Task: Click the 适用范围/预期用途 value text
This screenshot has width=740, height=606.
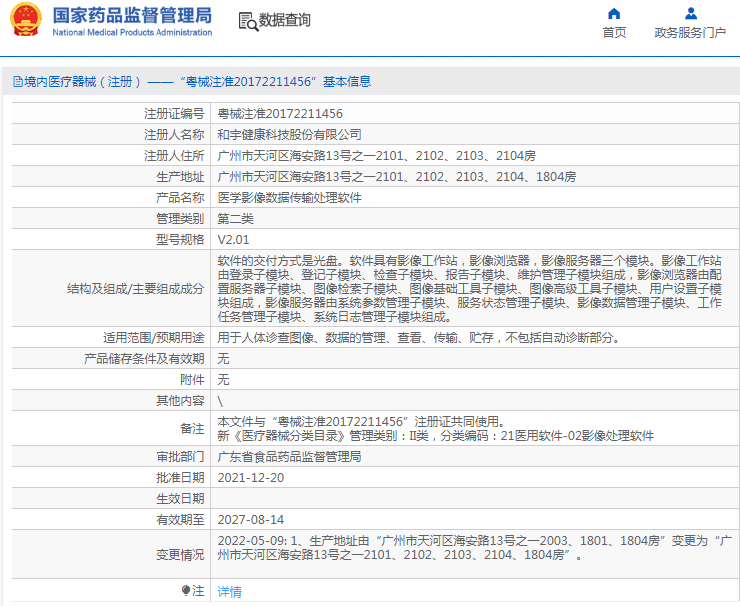Action: tap(418, 337)
